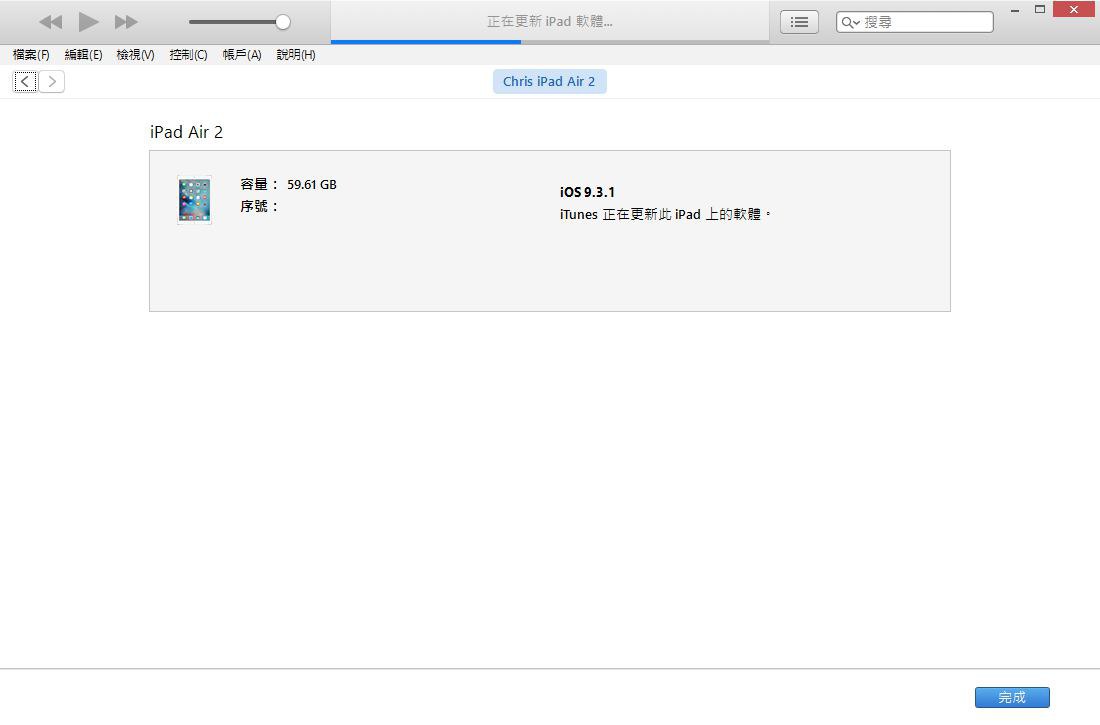The height and width of the screenshot is (725, 1100).
Task: Select the Chris iPad Air 2 device tab
Action: [549, 82]
